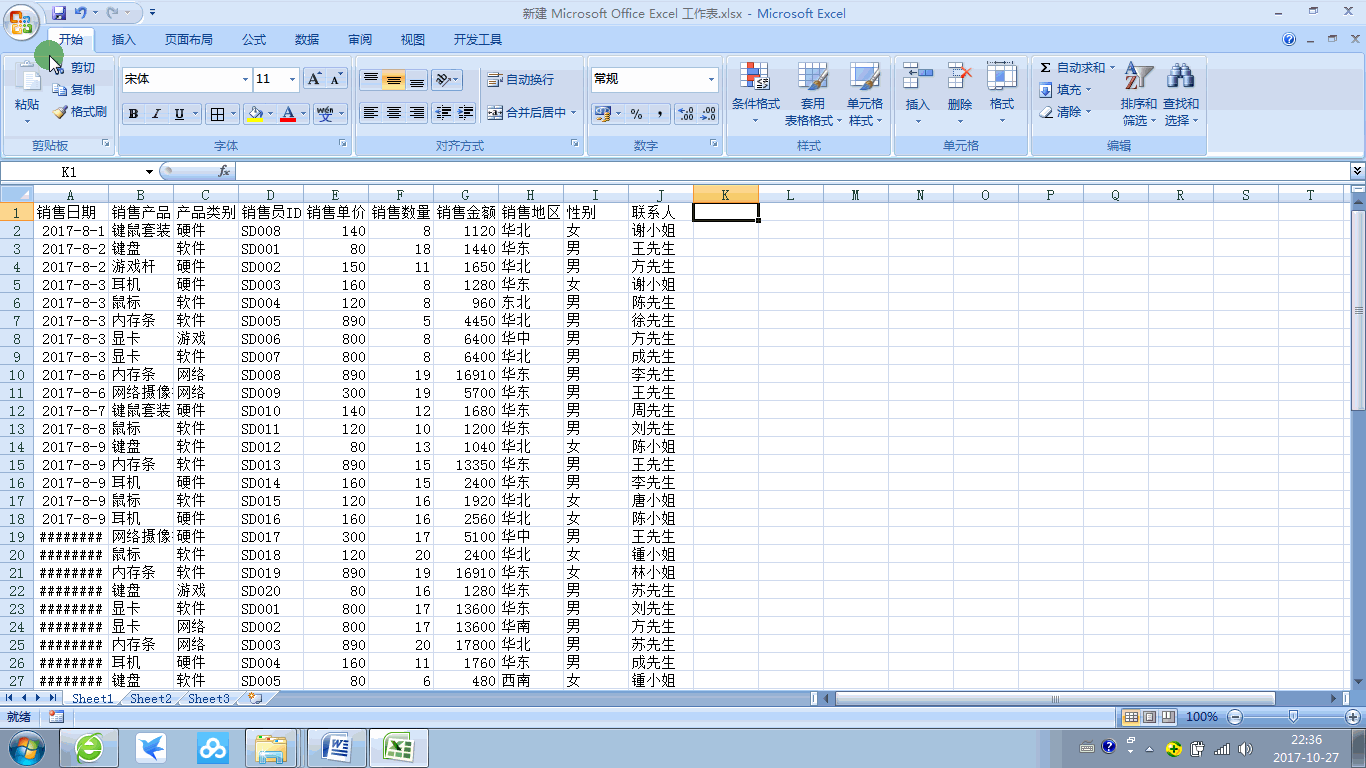Click the Borders icon in the Font group
This screenshot has height=768, width=1366.
pos(218,113)
